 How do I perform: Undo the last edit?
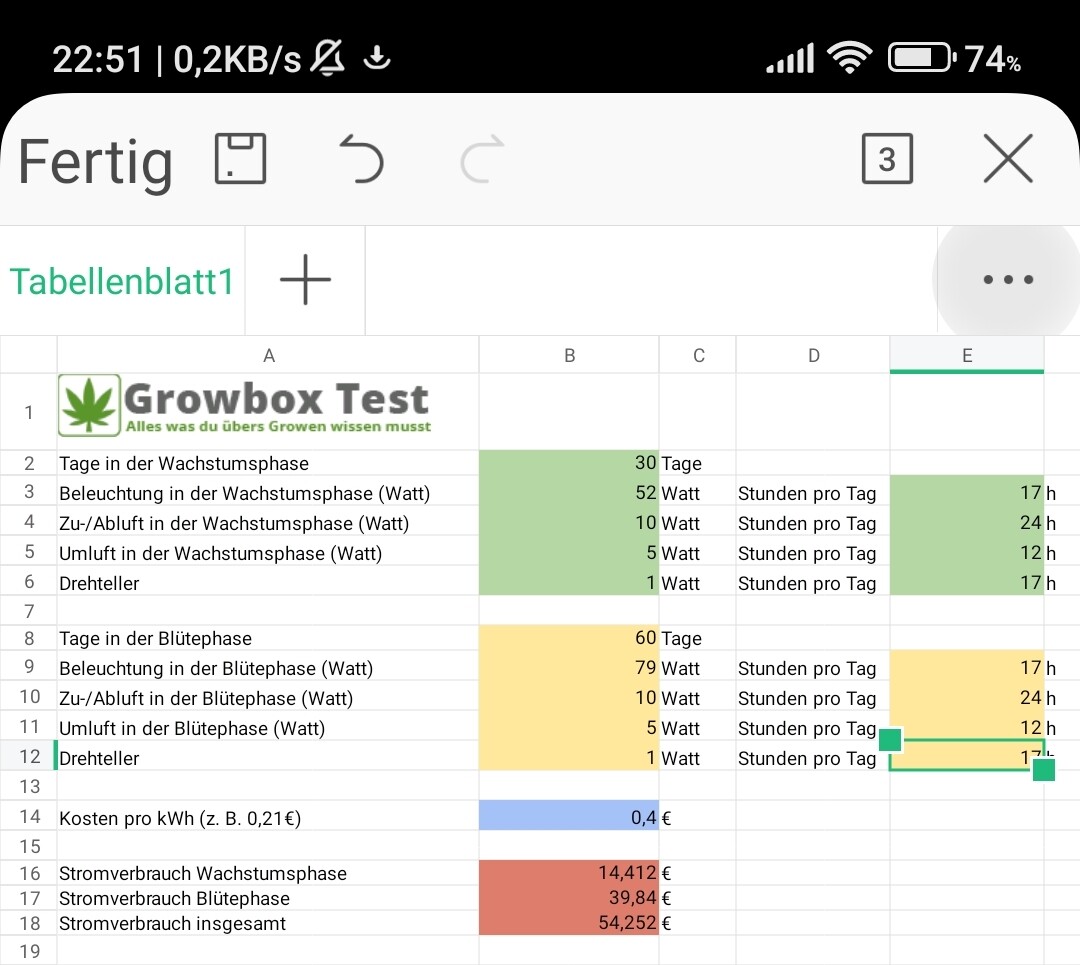click(x=361, y=160)
